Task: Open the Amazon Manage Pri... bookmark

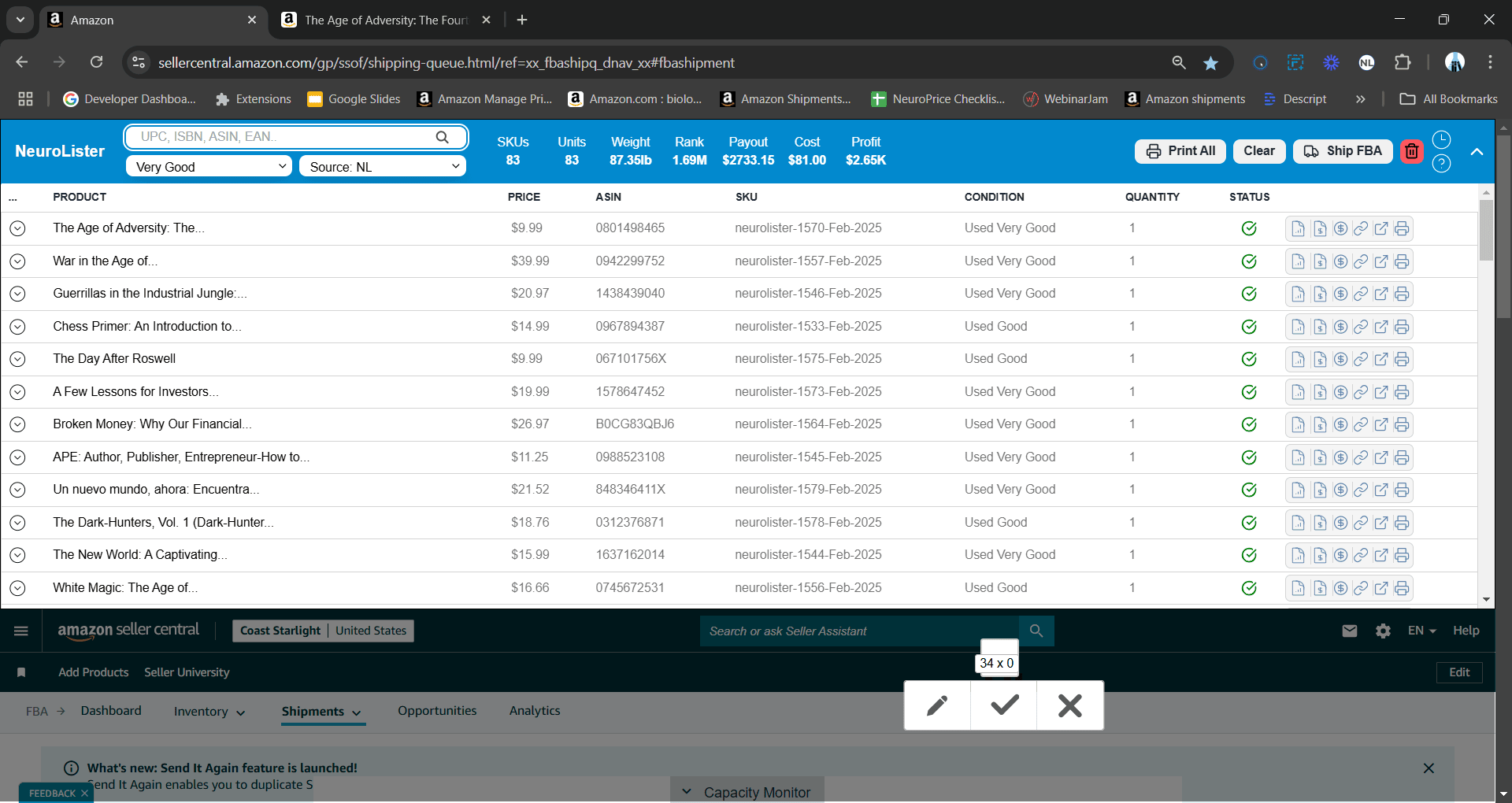Action: pyautogui.click(x=485, y=99)
